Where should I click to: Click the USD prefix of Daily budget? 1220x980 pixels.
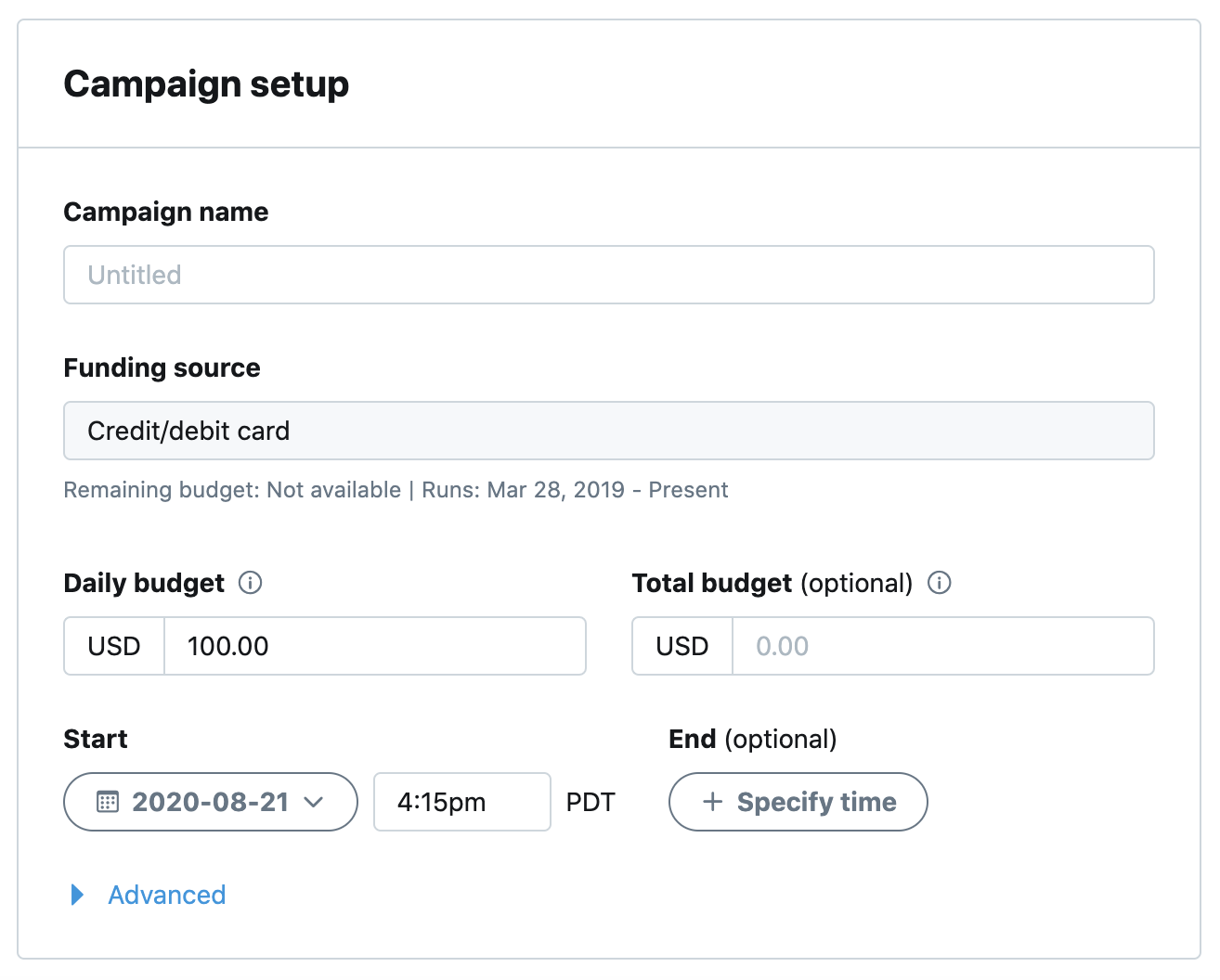[114, 646]
